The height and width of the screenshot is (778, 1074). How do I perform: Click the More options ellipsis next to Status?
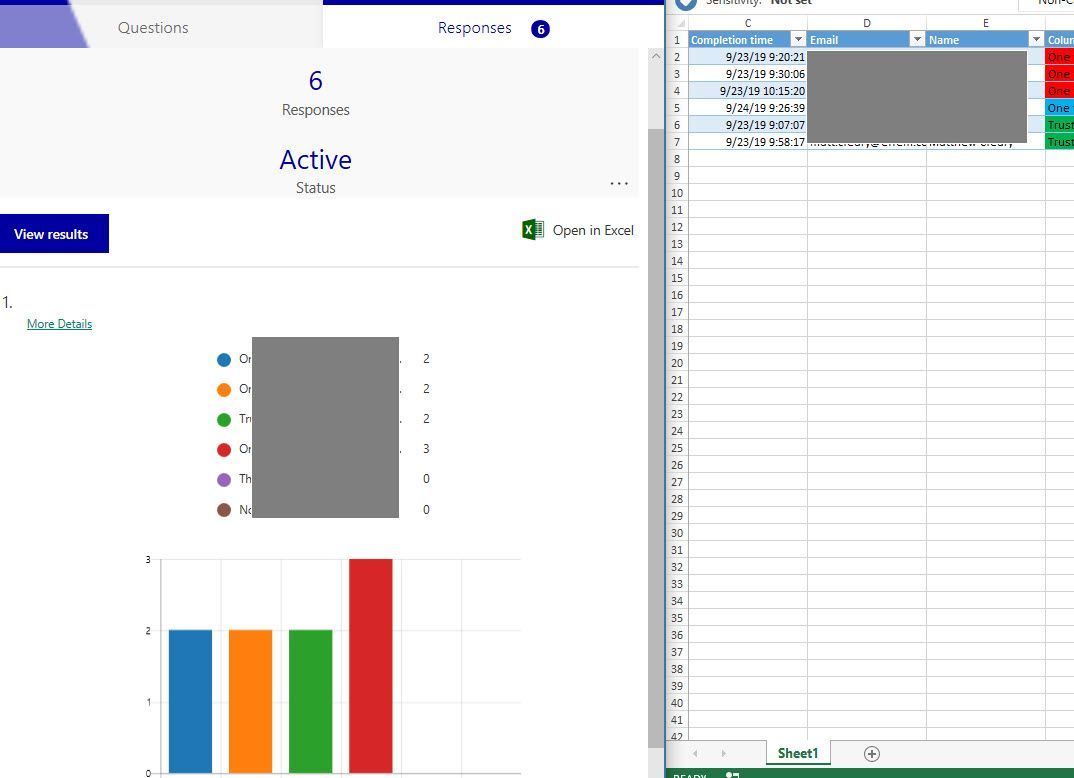click(619, 183)
